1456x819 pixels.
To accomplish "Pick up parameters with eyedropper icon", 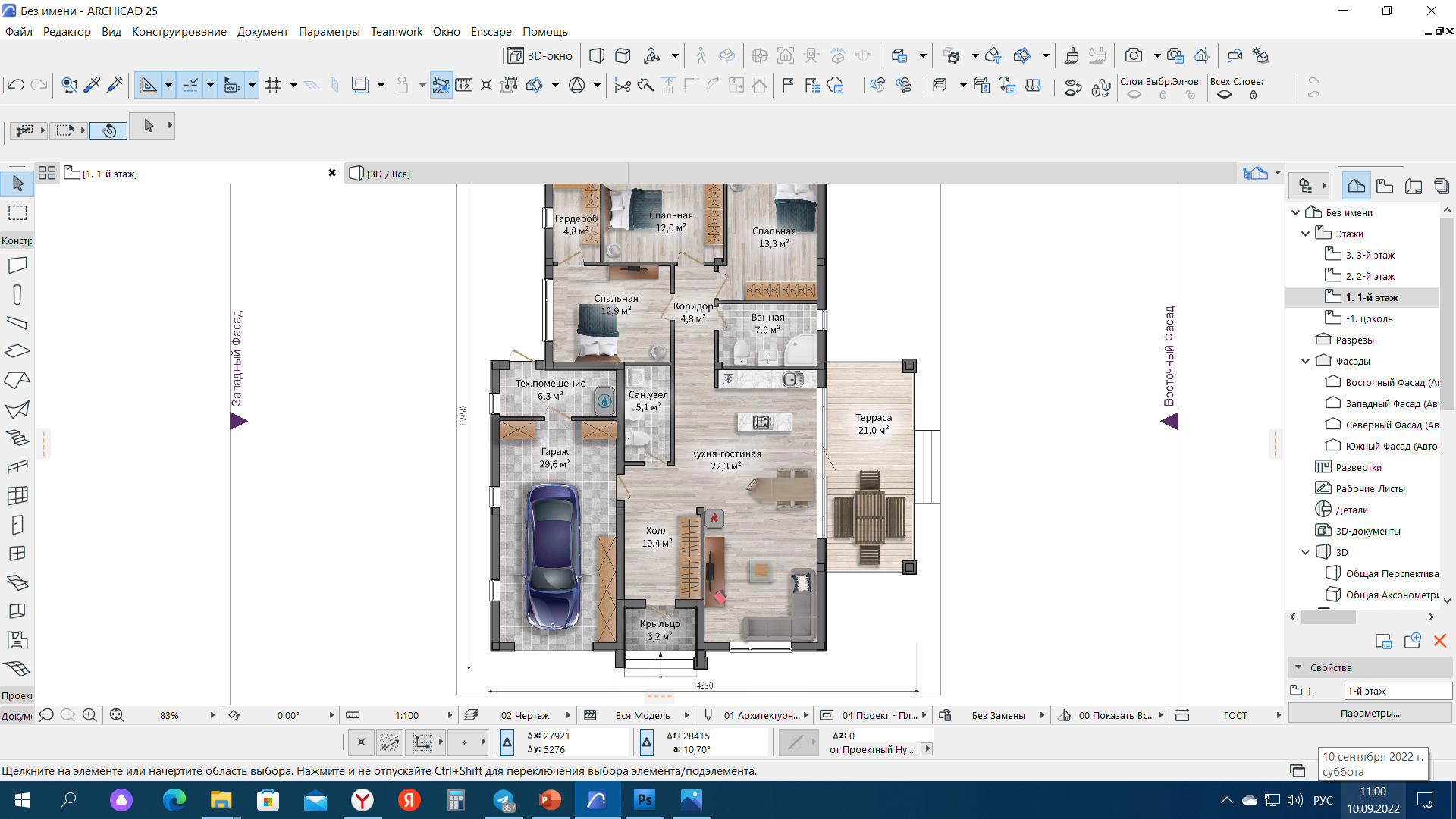I will pos(92,85).
